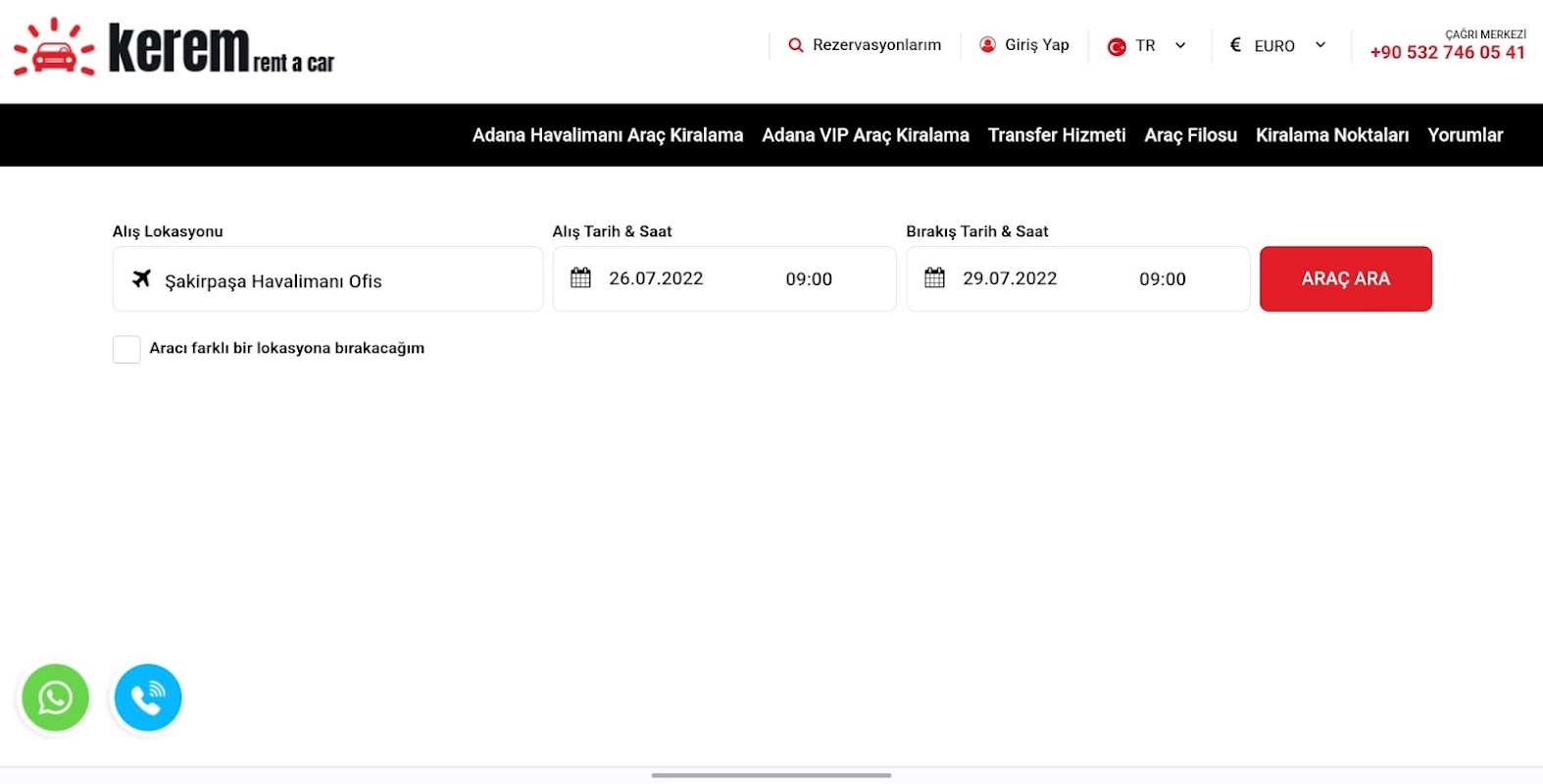The image size is (1543, 784).
Task: Go to Transfer Hizmeti page
Action: pos(1057,135)
